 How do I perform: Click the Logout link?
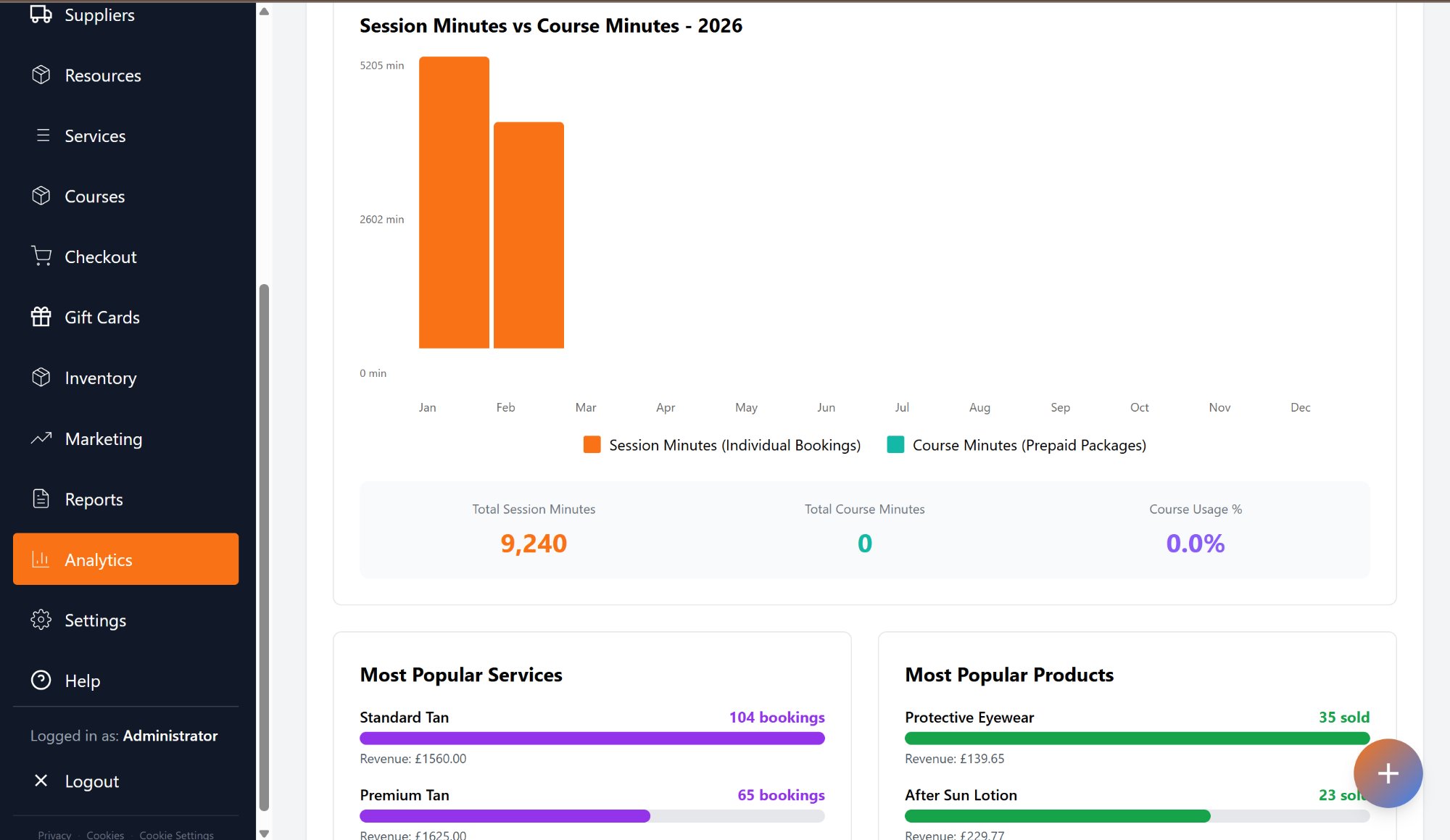click(91, 781)
